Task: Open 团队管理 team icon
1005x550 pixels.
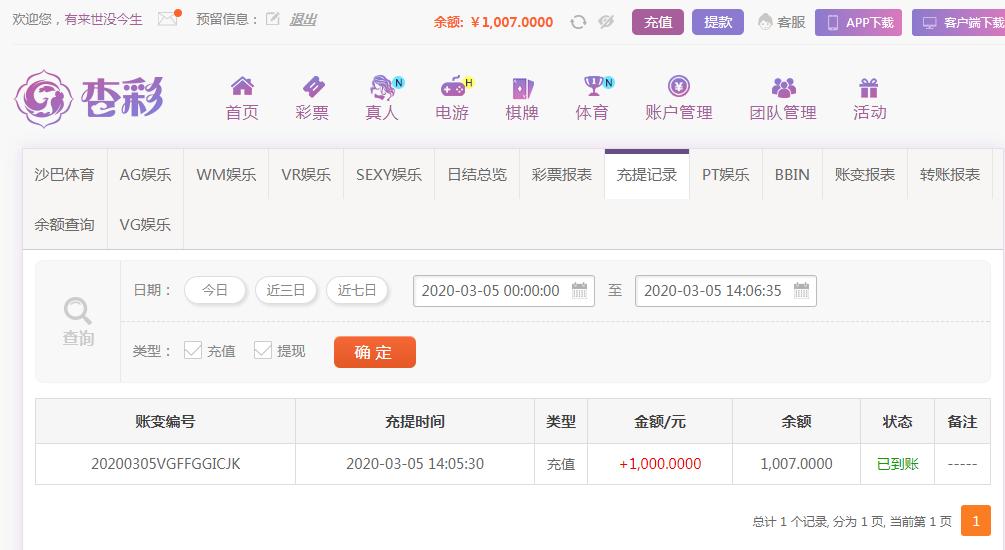Action: (x=783, y=87)
